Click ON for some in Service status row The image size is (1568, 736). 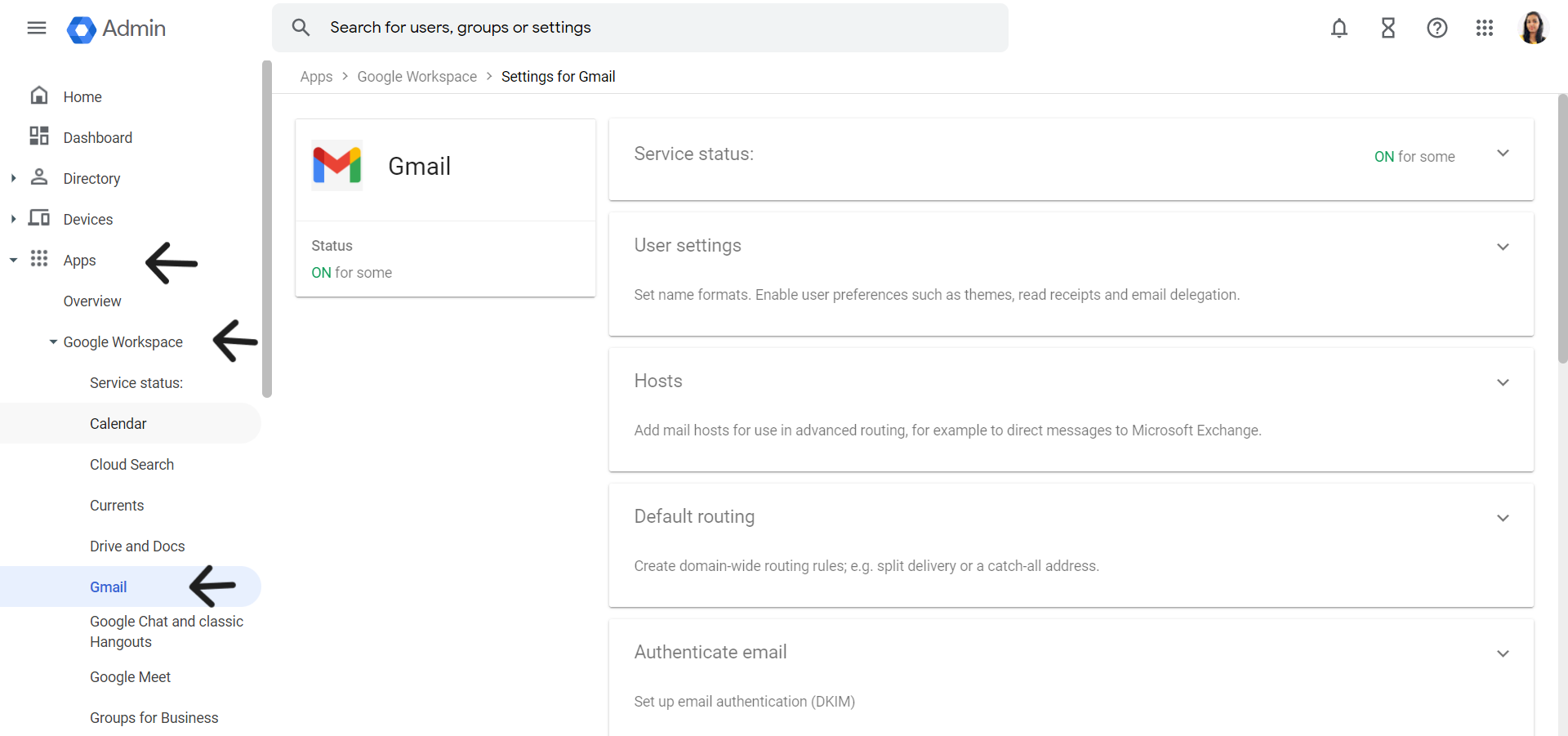click(x=1414, y=157)
